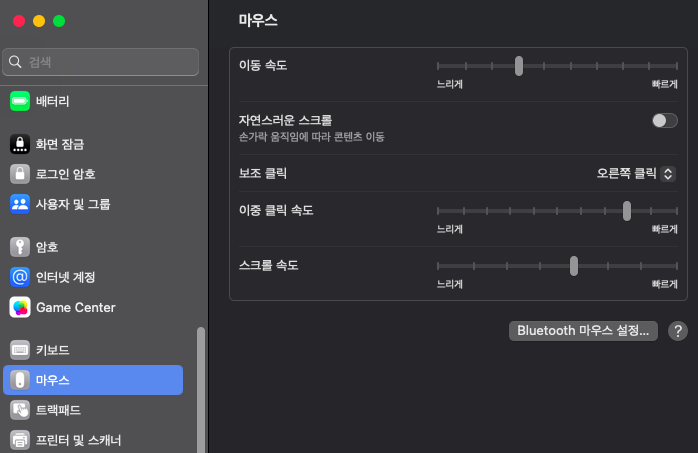Click the Battery icon in sidebar
Screen dimensions: 698x453
click(20, 101)
